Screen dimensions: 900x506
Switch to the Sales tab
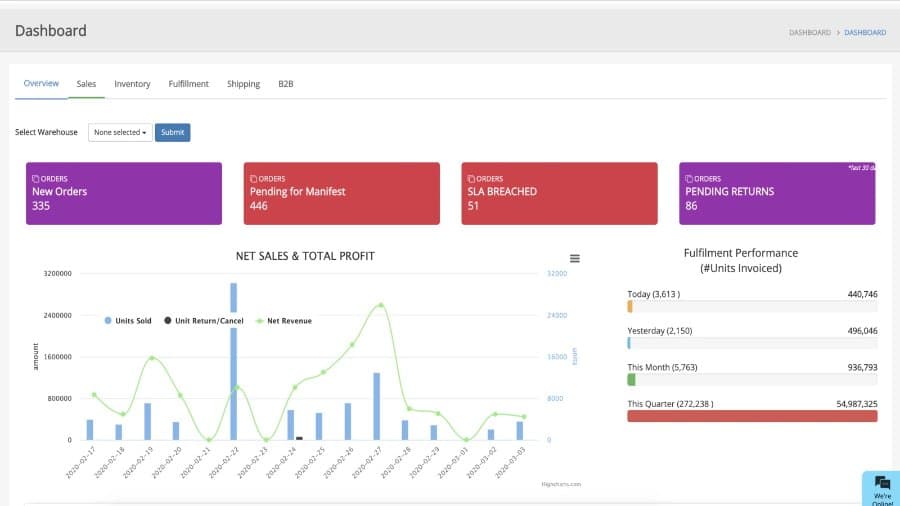86,84
